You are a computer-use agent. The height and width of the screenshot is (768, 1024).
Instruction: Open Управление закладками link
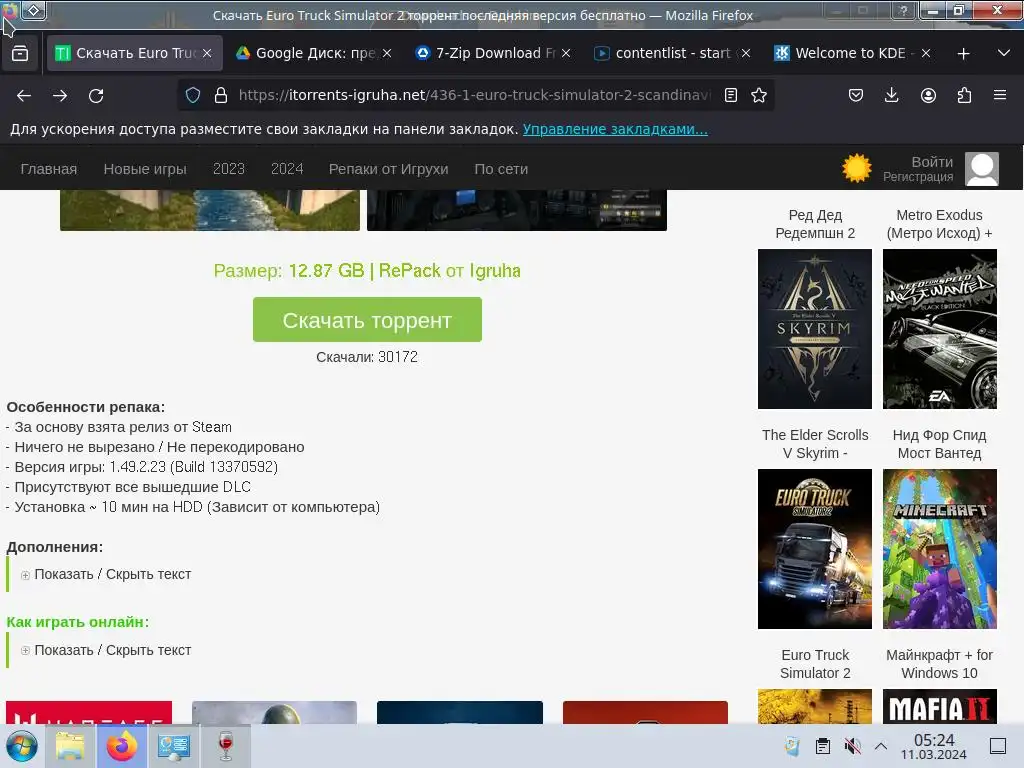615,129
